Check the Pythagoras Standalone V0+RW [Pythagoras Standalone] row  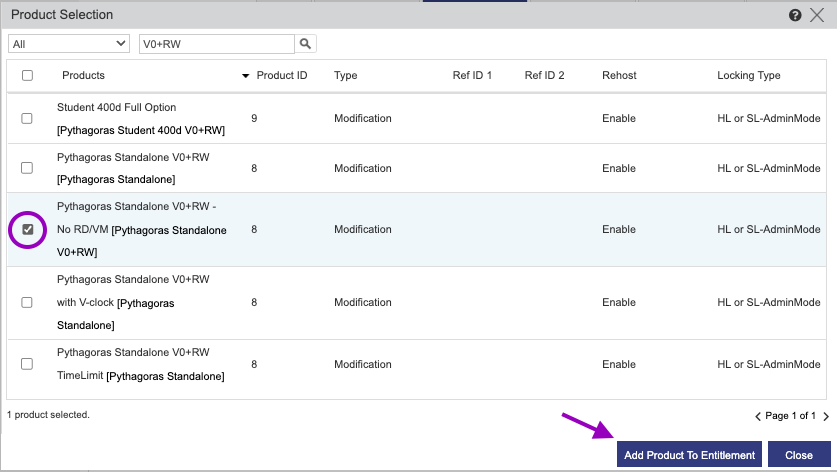point(27,168)
